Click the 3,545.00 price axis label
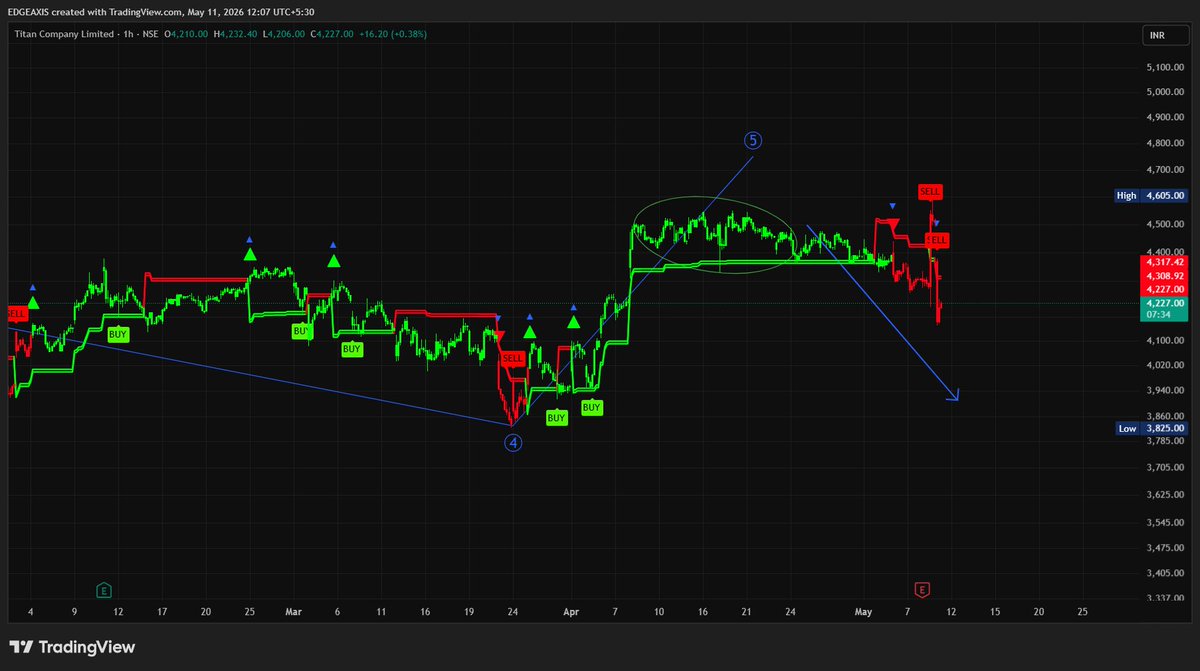1200x671 pixels. pyautogui.click(x=1165, y=522)
